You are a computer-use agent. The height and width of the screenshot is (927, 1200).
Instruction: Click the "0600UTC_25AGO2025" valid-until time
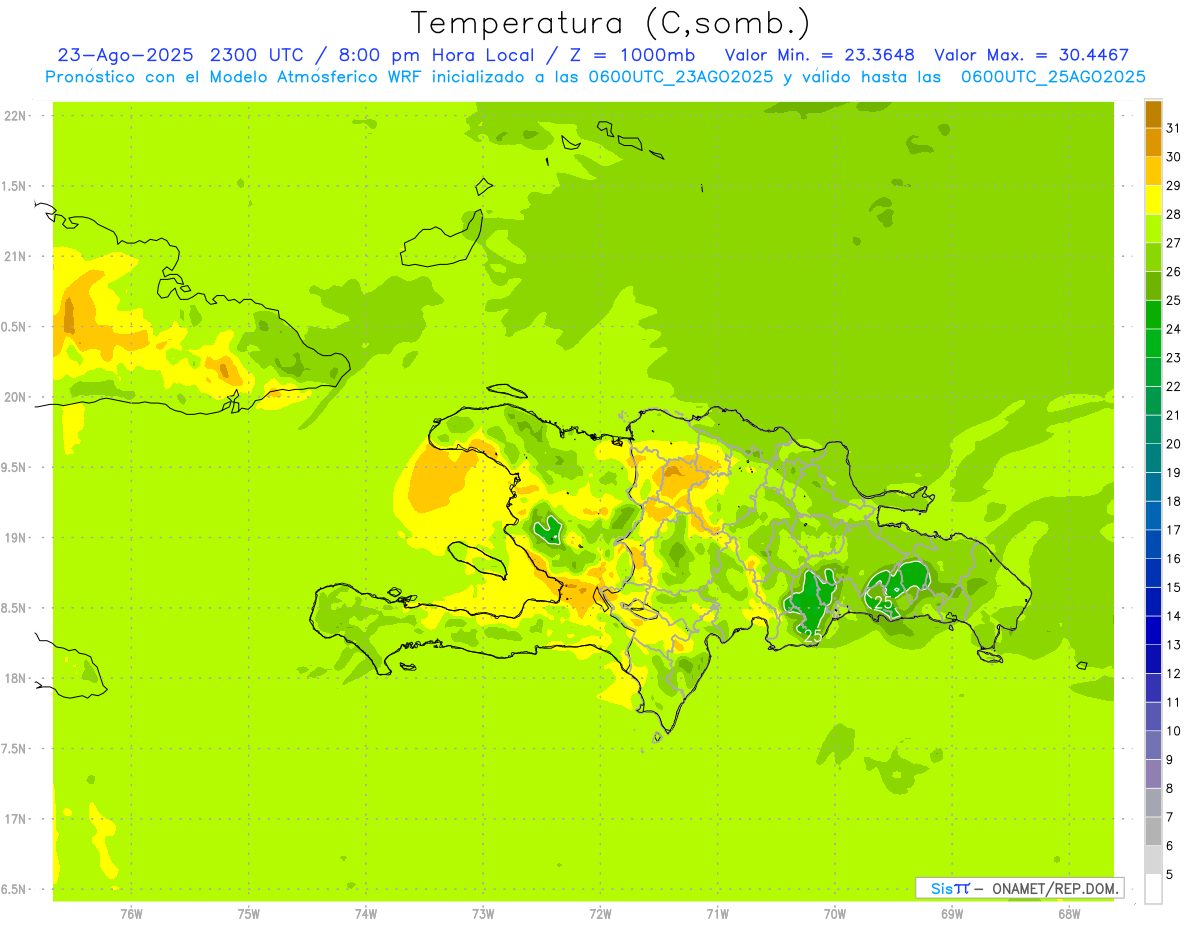point(1053,77)
